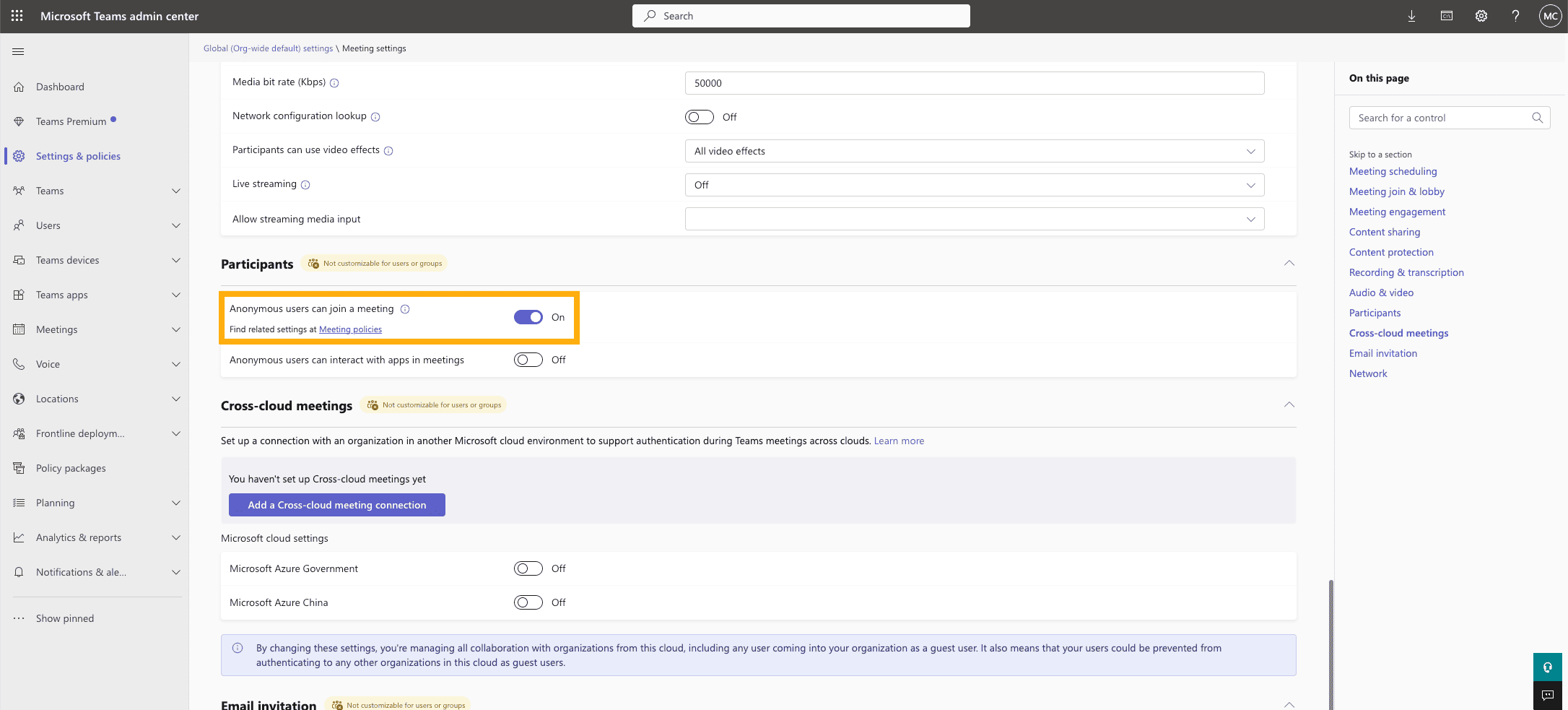The width and height of the screenshot is (1568, 710).
Task: Enable Microsoft Azure China toggle
Action: click(x=528, y=602)
